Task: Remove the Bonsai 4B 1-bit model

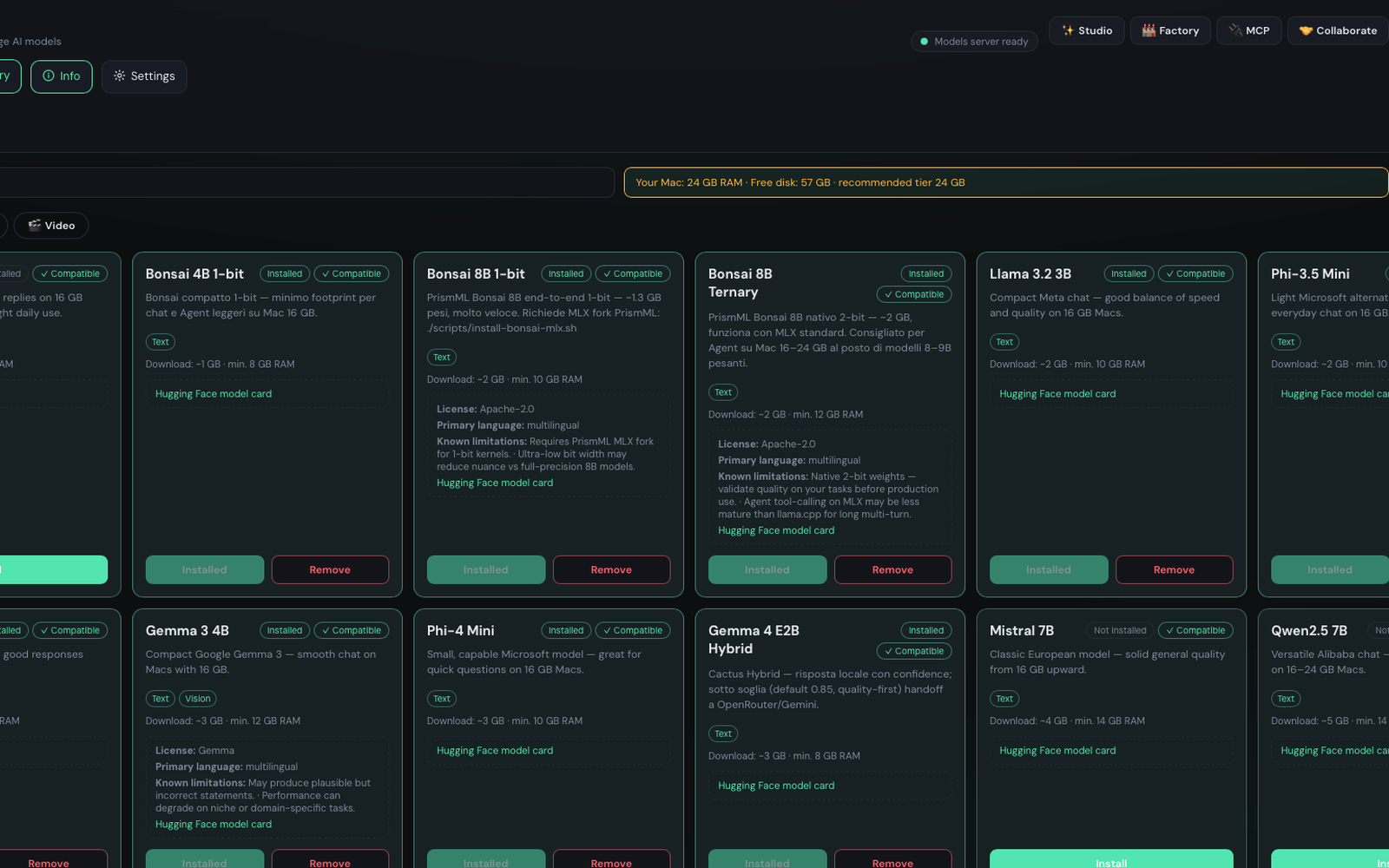Action: (330, 569)
